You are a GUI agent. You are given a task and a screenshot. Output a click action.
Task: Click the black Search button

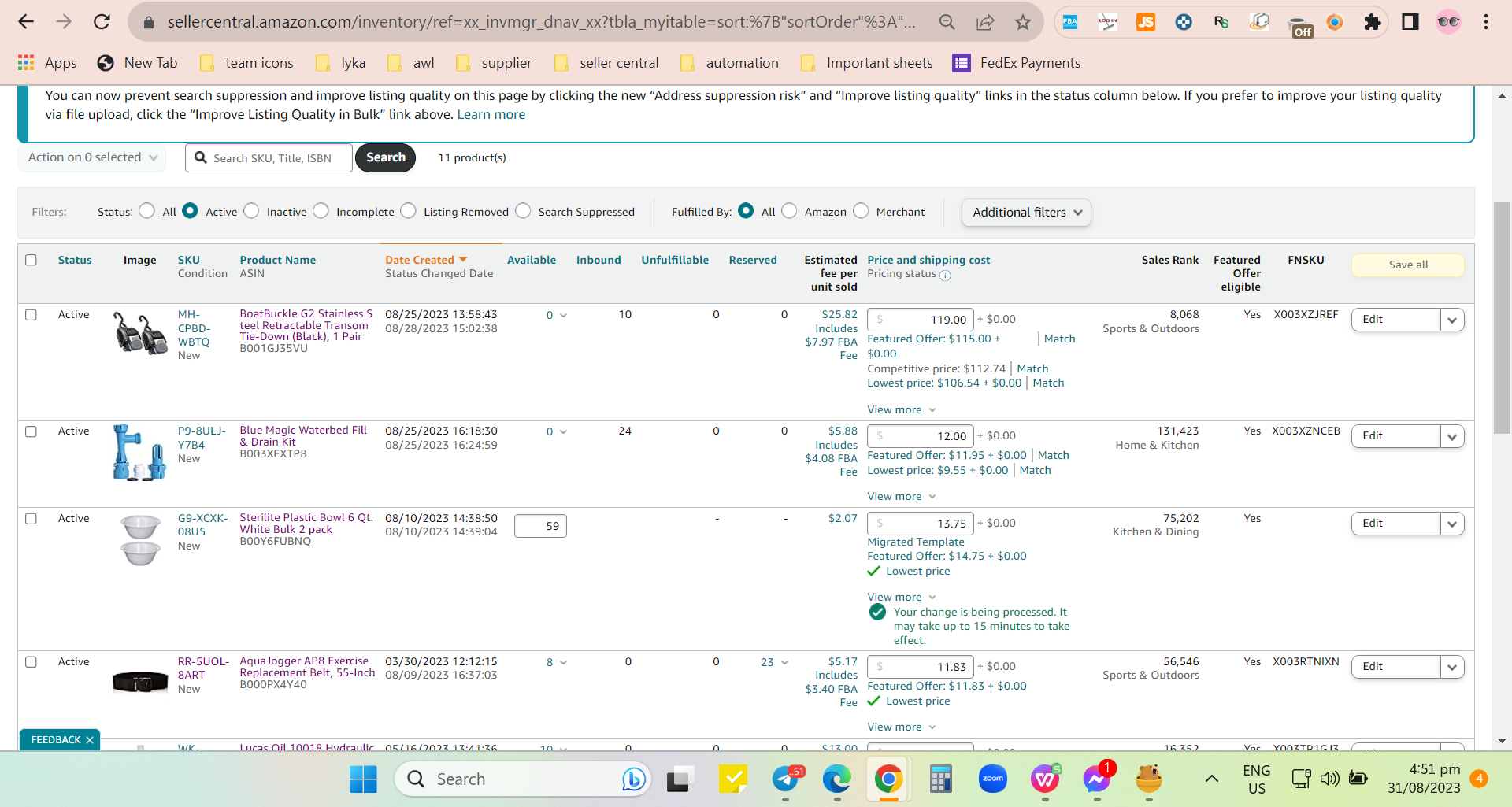pos(385,157)
